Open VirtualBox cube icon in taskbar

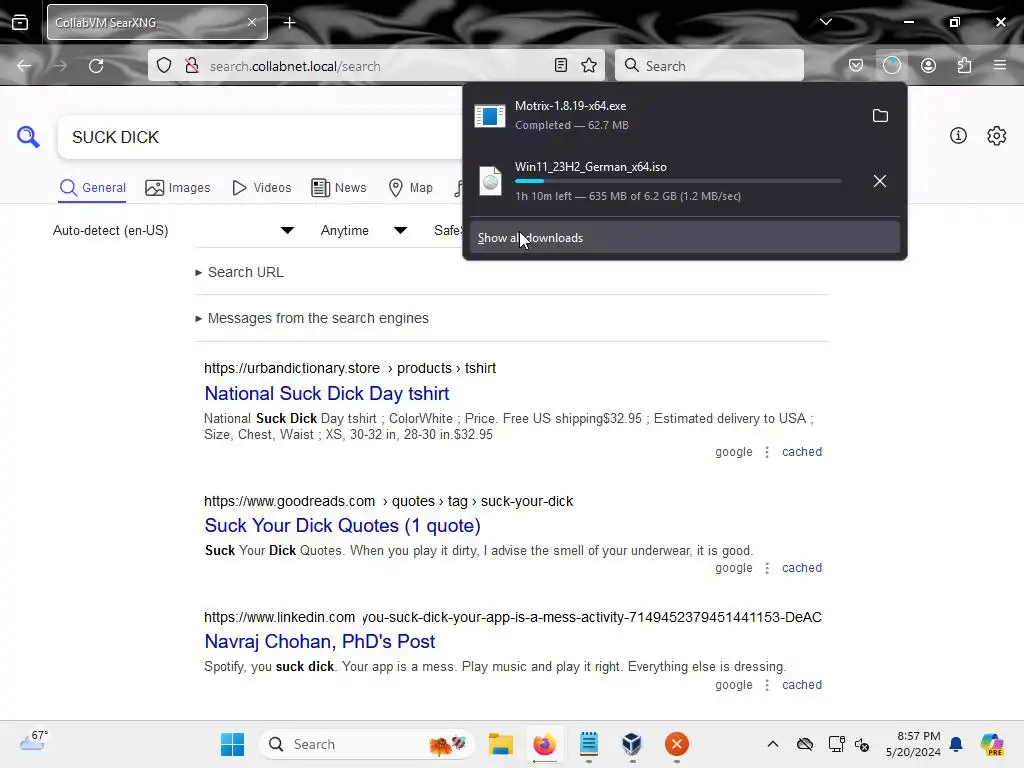(x=632, y=744)
